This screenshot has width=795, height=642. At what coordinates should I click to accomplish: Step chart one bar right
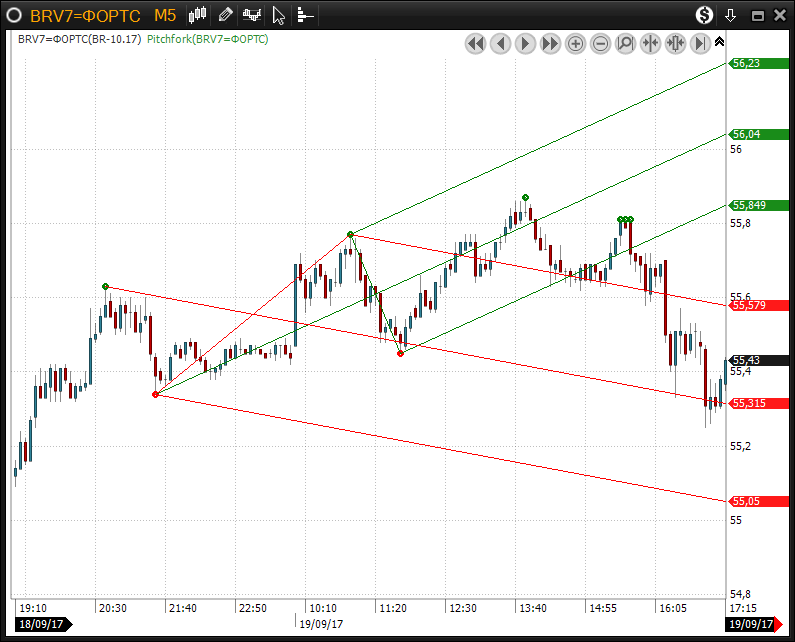(526, 43)
